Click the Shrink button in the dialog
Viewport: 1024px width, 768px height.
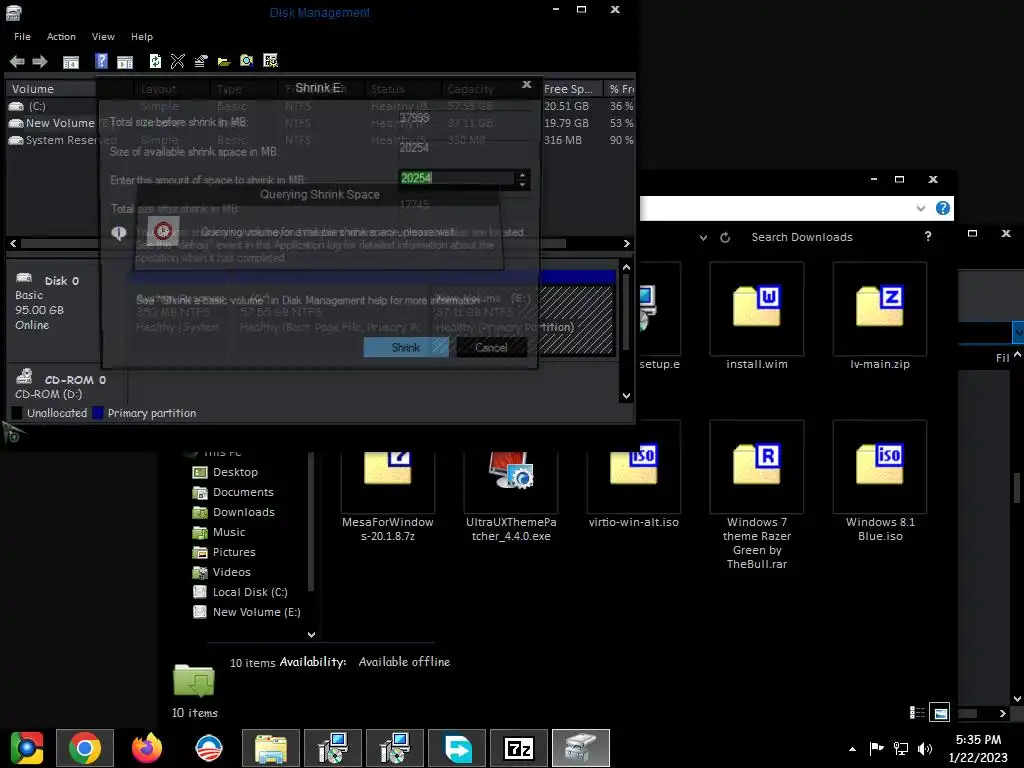[x=406, y=347]
